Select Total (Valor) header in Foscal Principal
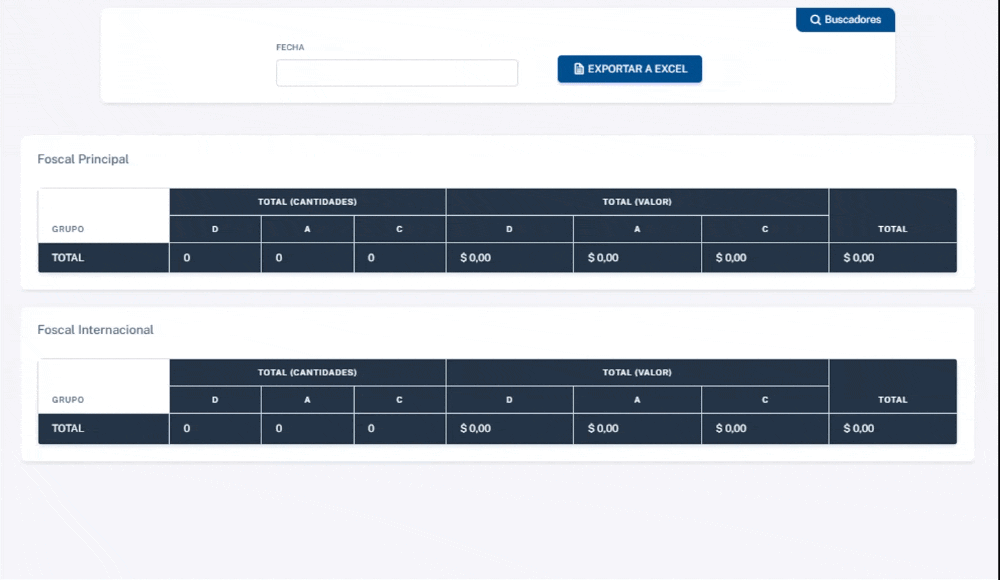 coord(637,202)
